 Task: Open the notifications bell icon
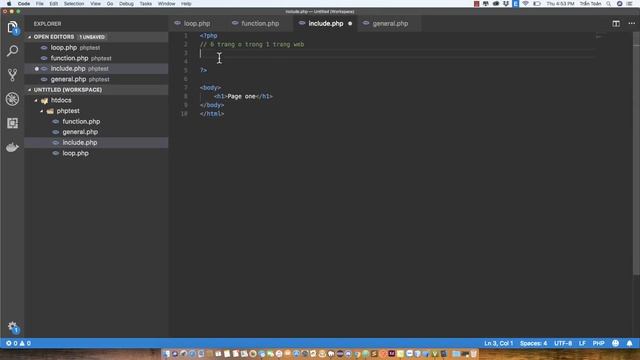tap(629, 343)
